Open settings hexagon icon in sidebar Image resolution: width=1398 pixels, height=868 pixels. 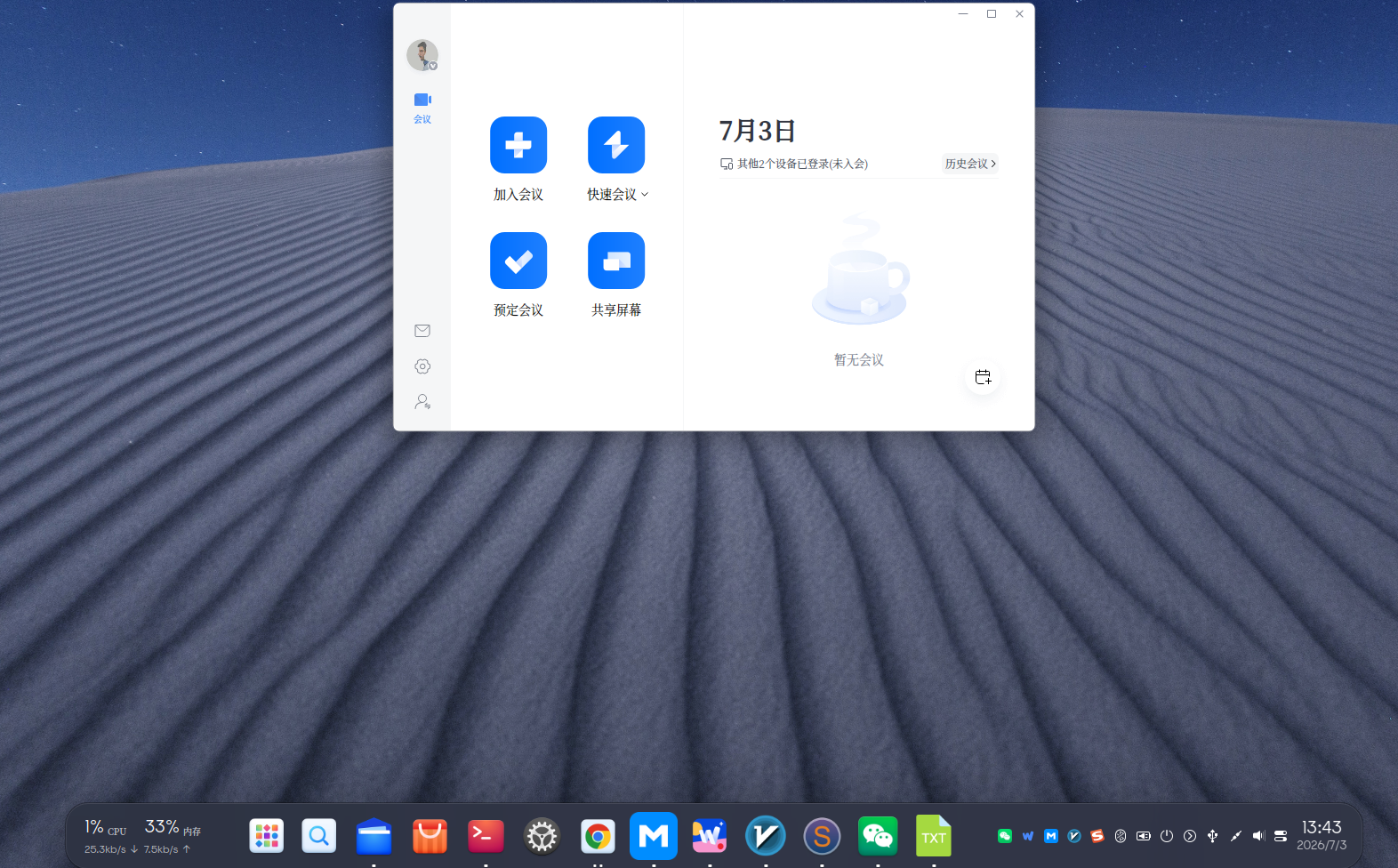[x=422, y=366]
